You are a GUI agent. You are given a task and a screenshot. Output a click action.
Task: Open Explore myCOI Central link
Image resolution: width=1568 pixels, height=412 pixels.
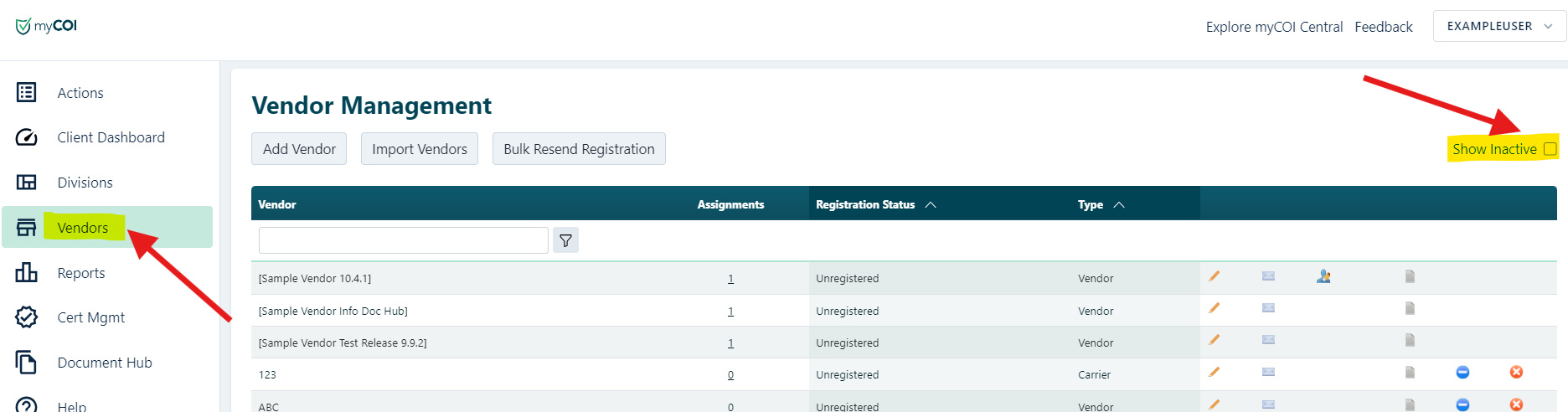[1274, 27]
